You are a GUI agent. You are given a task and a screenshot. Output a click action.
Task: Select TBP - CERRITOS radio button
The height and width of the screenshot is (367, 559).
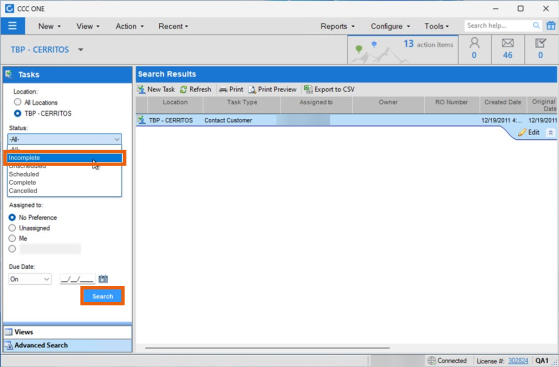(17, 113)
